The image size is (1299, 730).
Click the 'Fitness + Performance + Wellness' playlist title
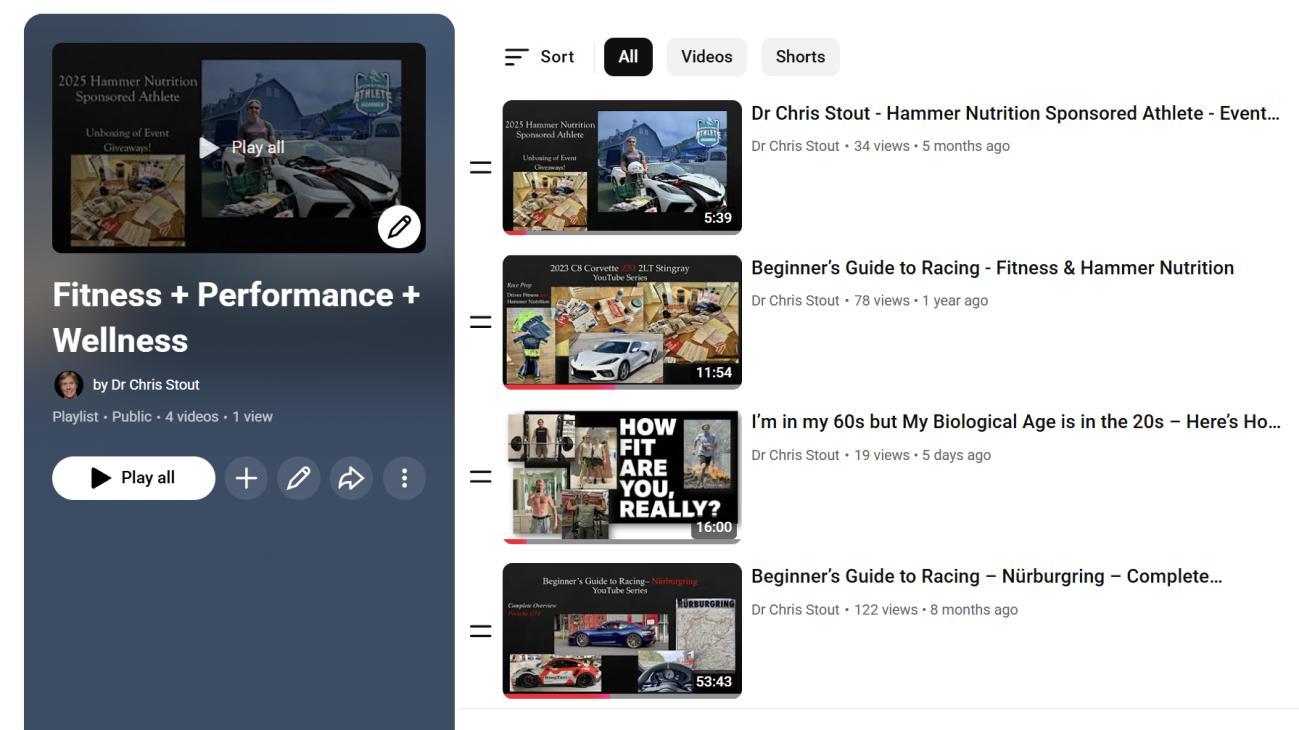click(236, 317)
